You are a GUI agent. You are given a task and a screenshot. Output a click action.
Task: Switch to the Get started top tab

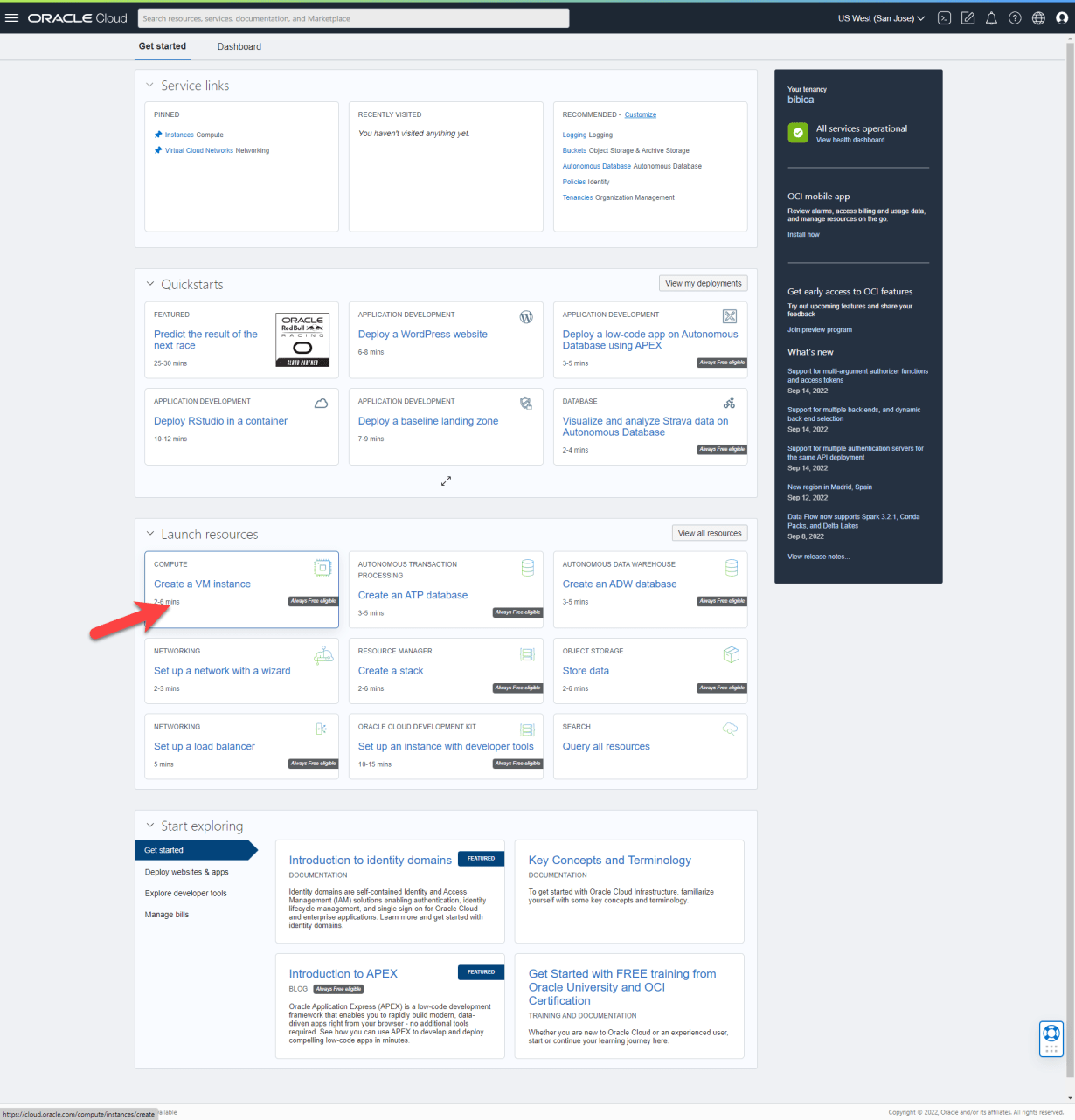[x=163, y=46]
